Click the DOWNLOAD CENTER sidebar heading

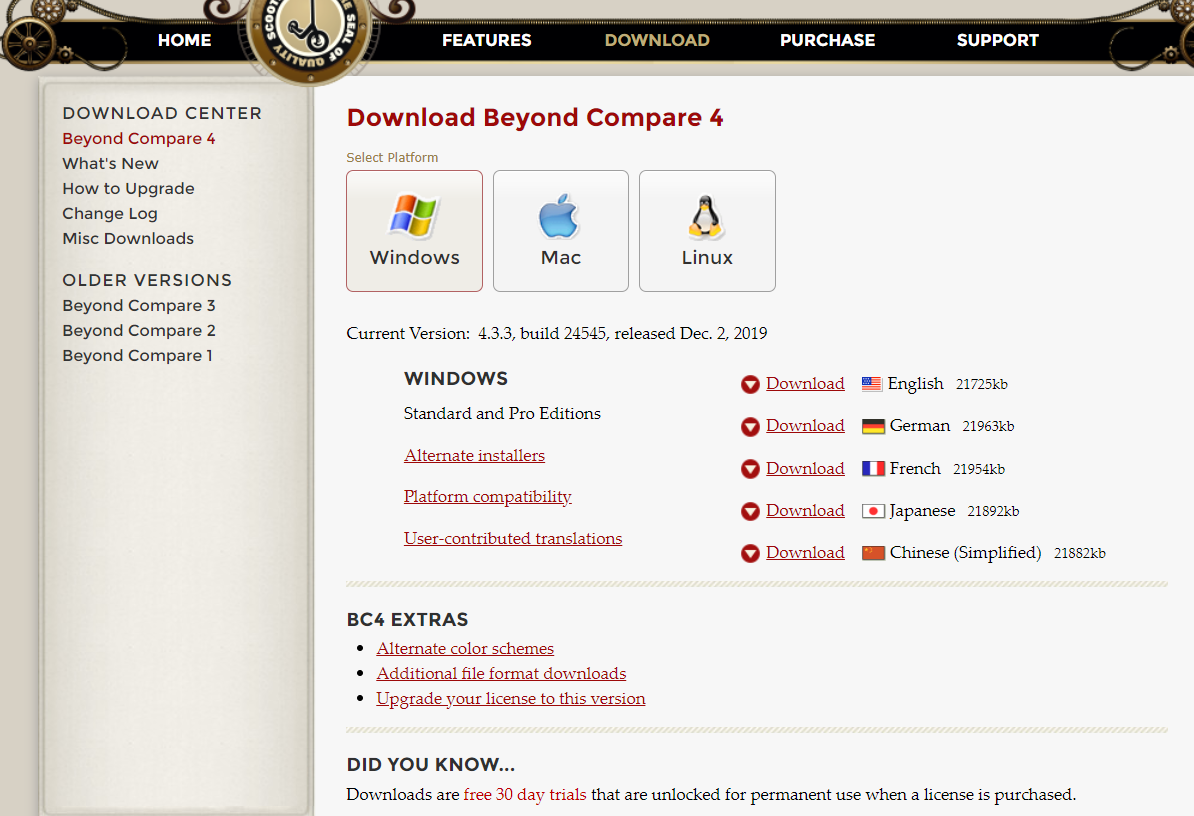click(x=162, y=113)
